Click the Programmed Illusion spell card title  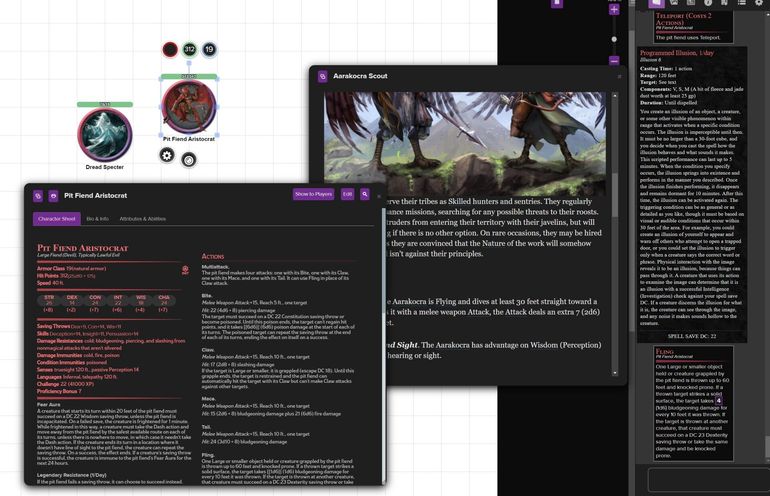coord(677,53)
